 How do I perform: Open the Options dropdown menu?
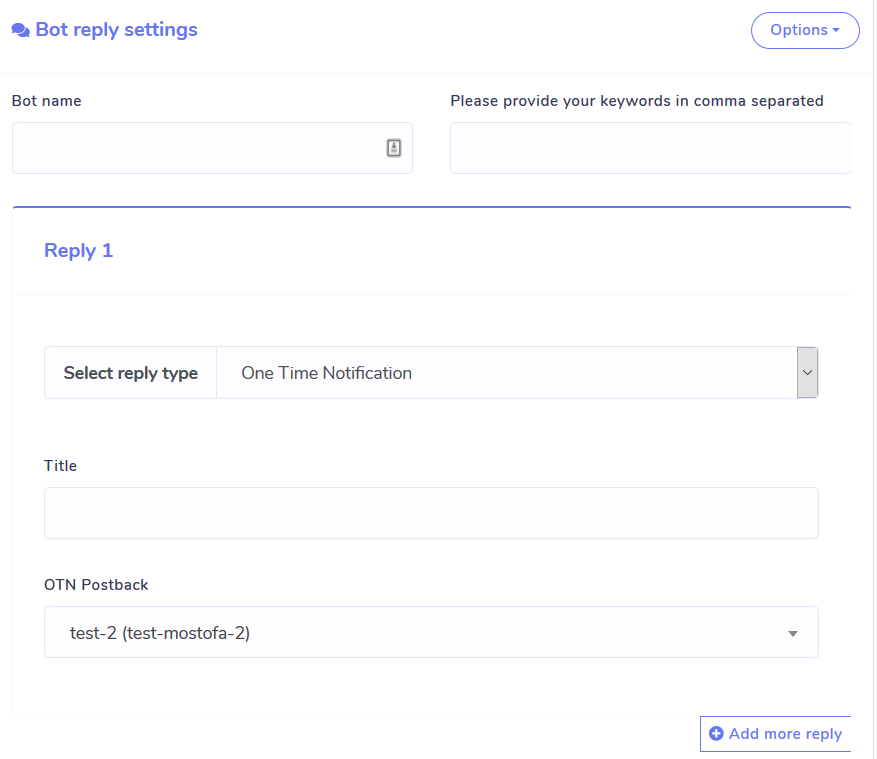click(x=805, y=30)
